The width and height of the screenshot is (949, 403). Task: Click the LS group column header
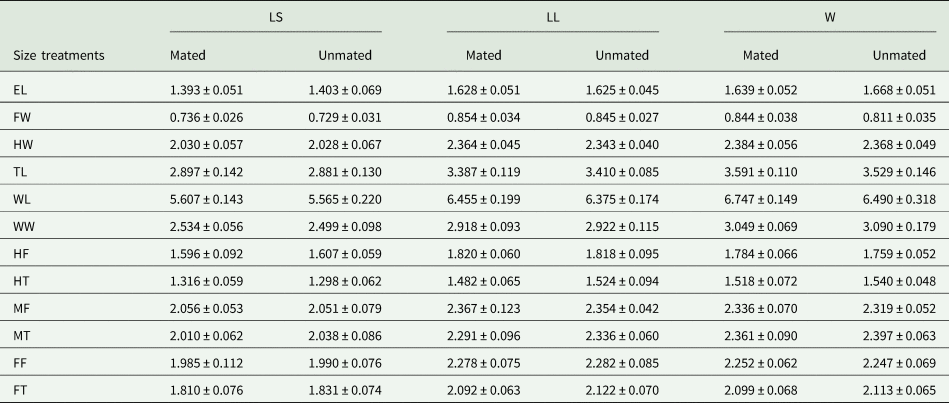tap(275, 18)
